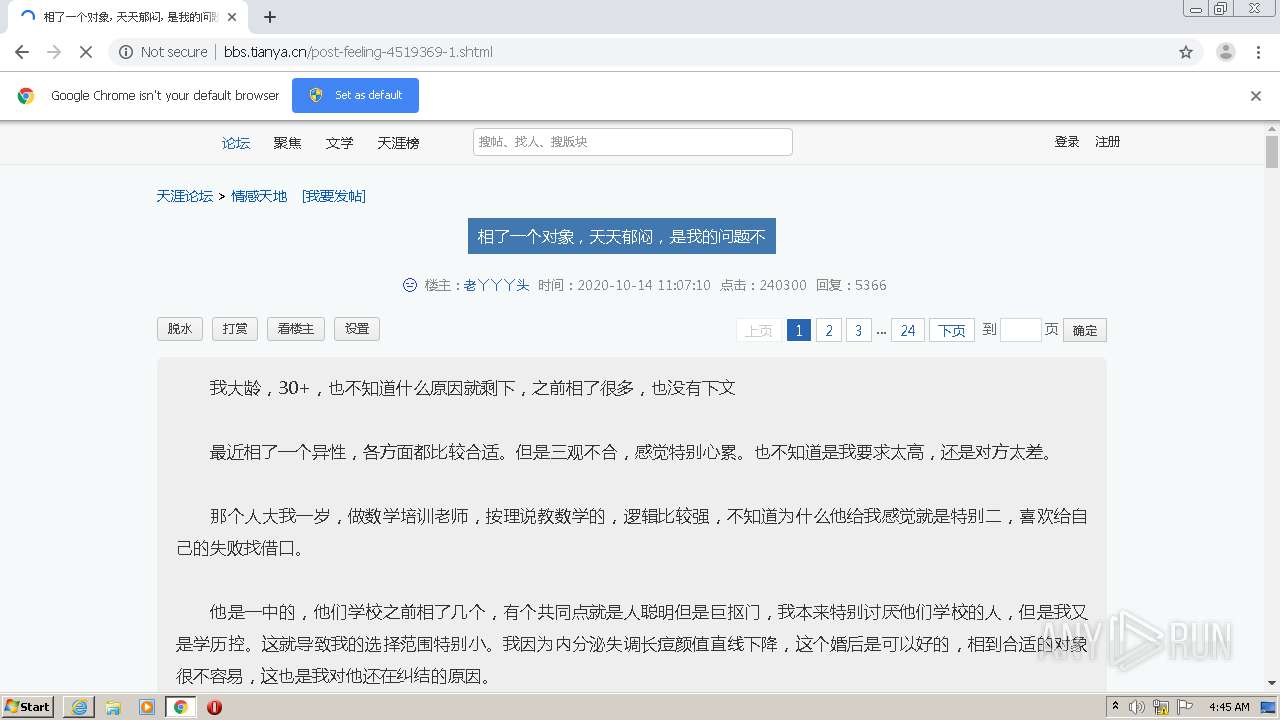Click the scrollbar down arrow
Image resolution: width=1280 pixels, height=720 pixels.
coord(1272,683)
